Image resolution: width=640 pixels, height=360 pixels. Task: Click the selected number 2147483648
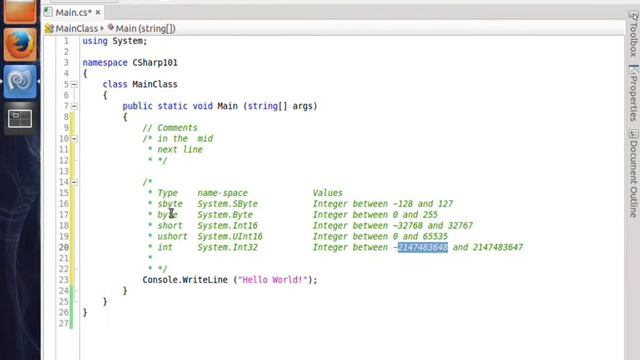coord(423,247)
